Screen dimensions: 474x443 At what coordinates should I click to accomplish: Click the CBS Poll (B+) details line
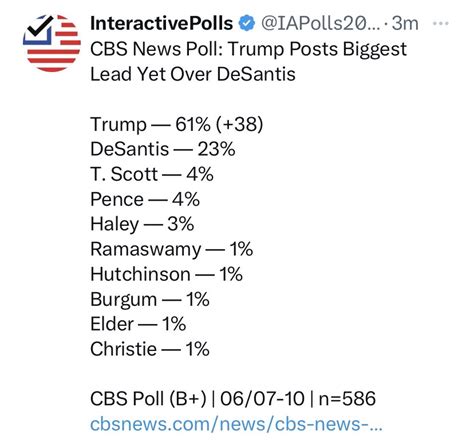click(x=233, y=399)
